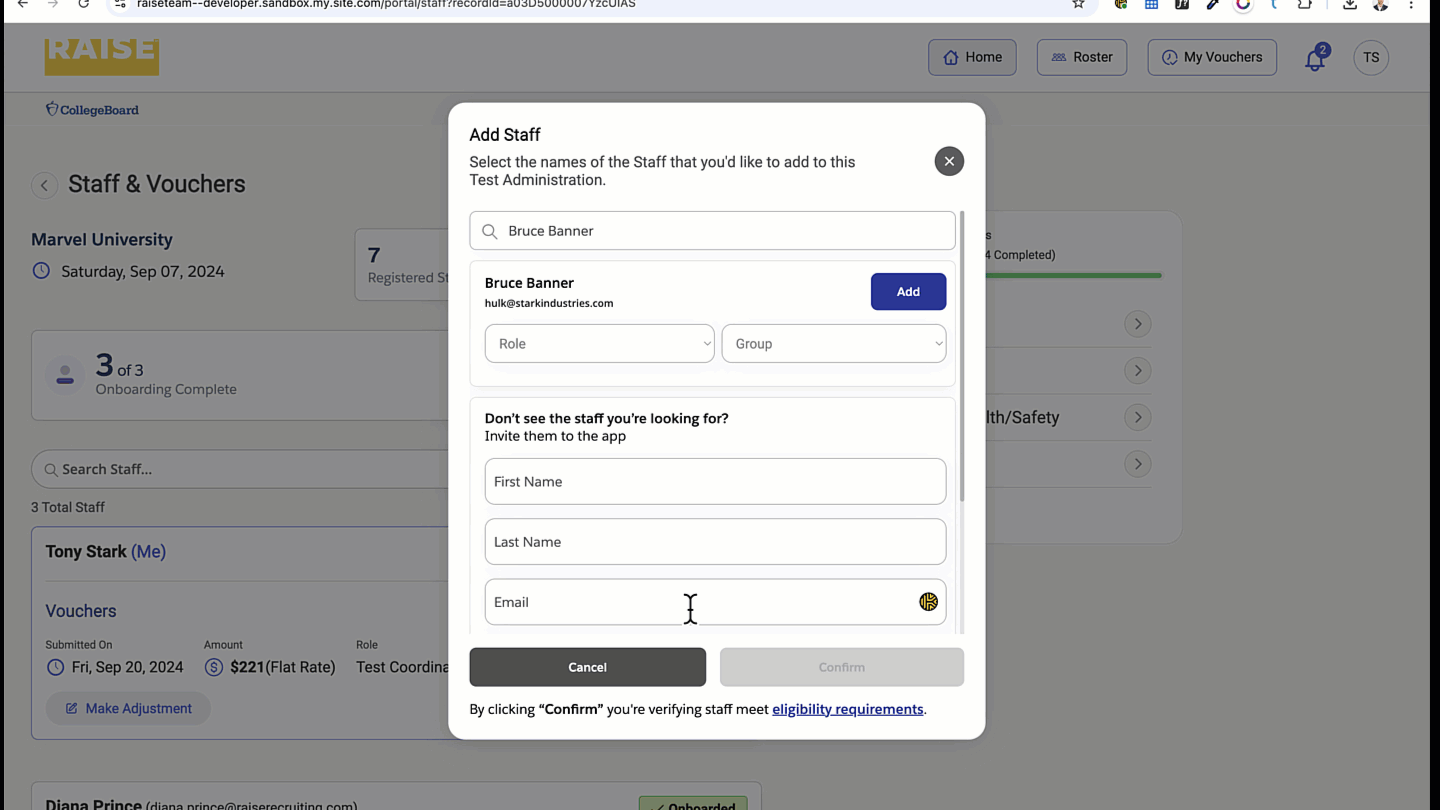Go to Home in the top navigation
The height and width of the screenshot is (810, 1440).
pos(972,57)
